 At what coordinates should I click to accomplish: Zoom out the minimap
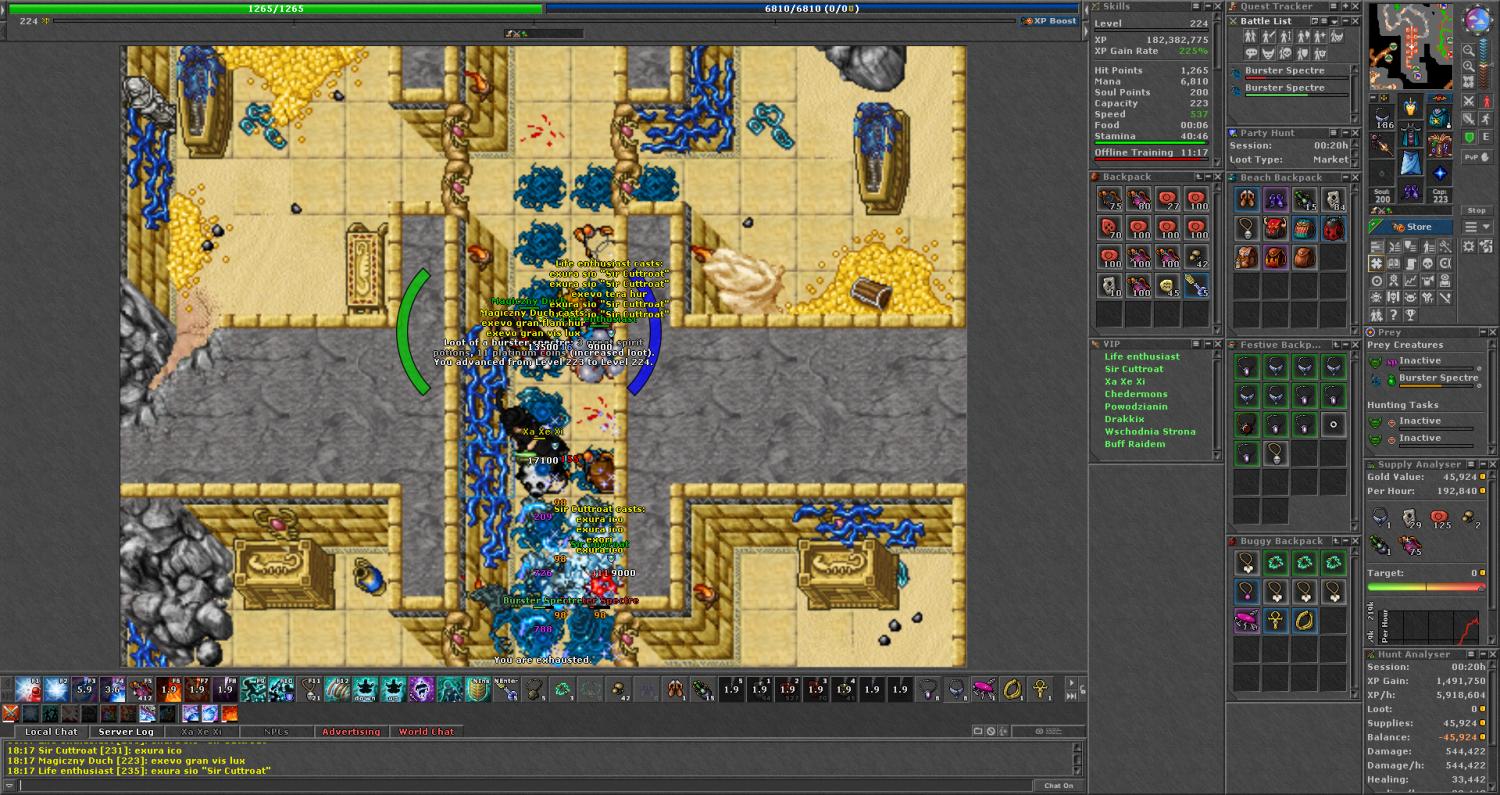pos(1469,51)
